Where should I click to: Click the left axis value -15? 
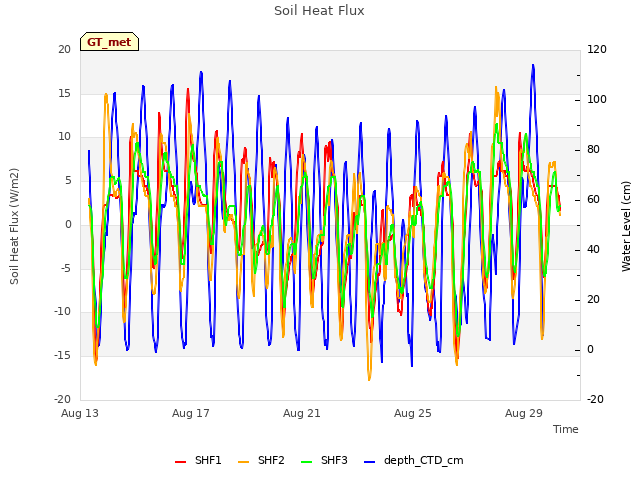point(62,356)
